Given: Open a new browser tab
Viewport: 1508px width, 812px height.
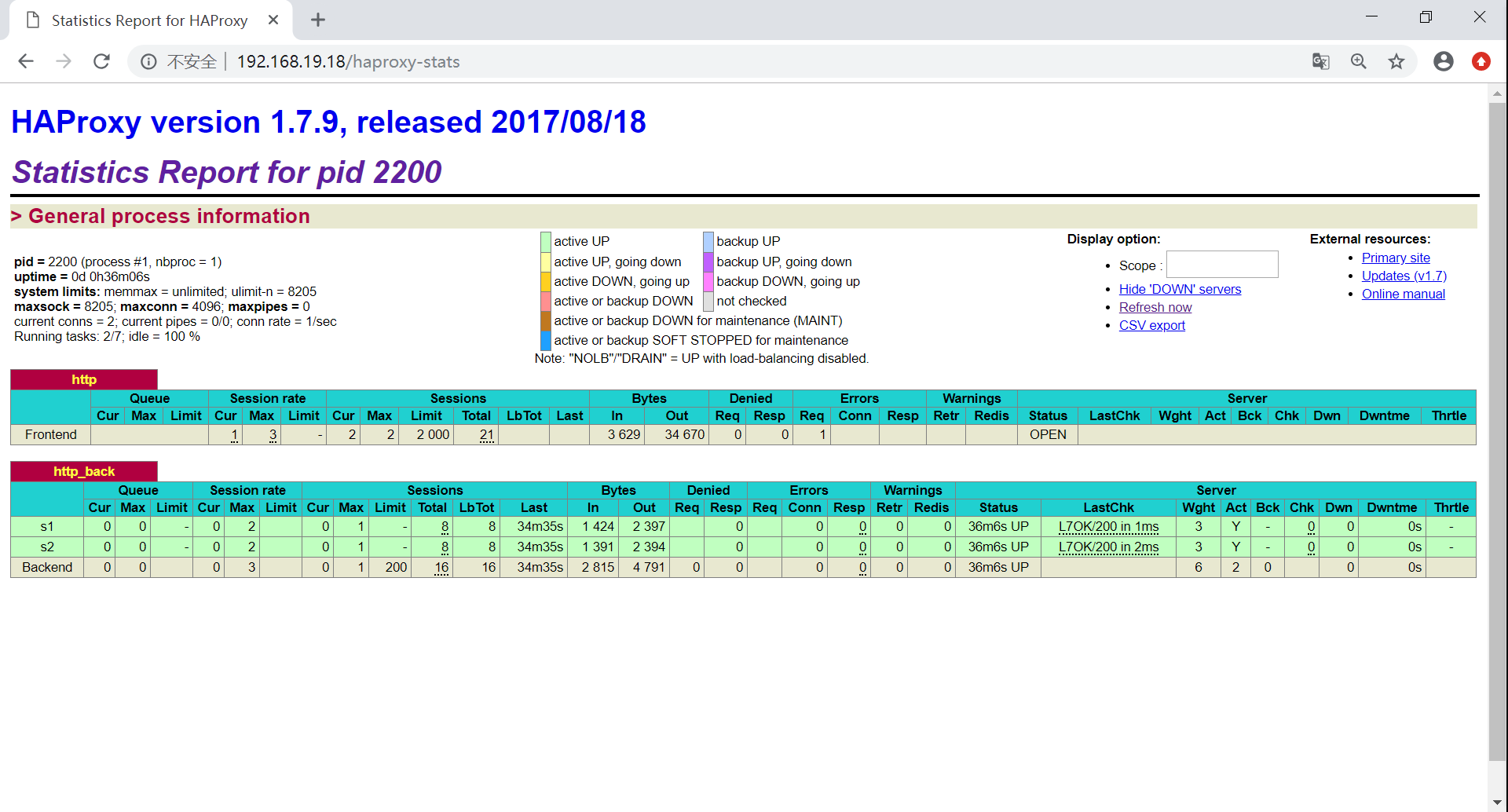Looking at the screenshot, I should (x=318, y=20).
